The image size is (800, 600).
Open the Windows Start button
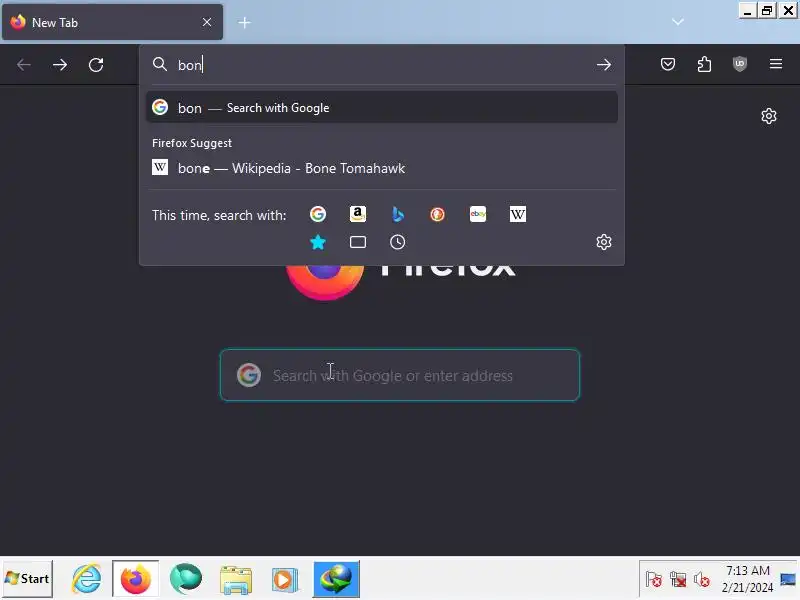pyautogui.click(x=28, y=579)
